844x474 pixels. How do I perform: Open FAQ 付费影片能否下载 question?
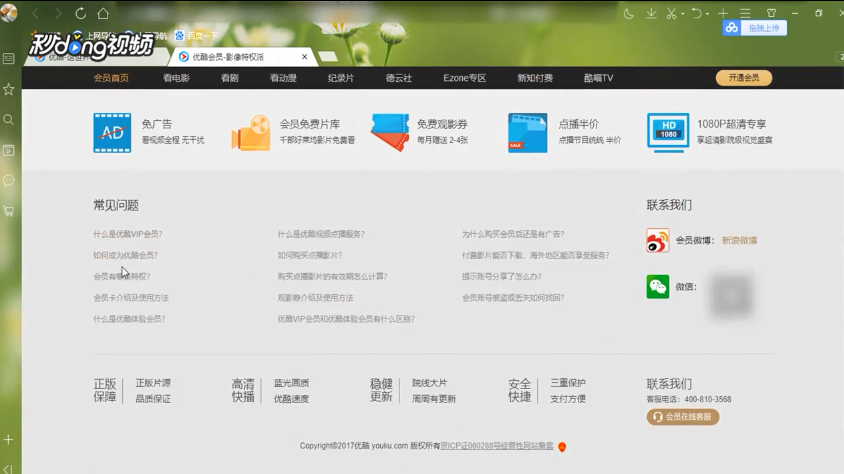536,255
